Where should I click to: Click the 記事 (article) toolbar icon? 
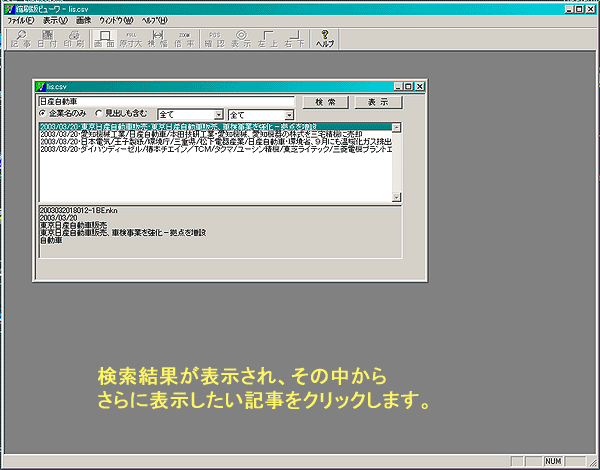click(x=20, y=38)
